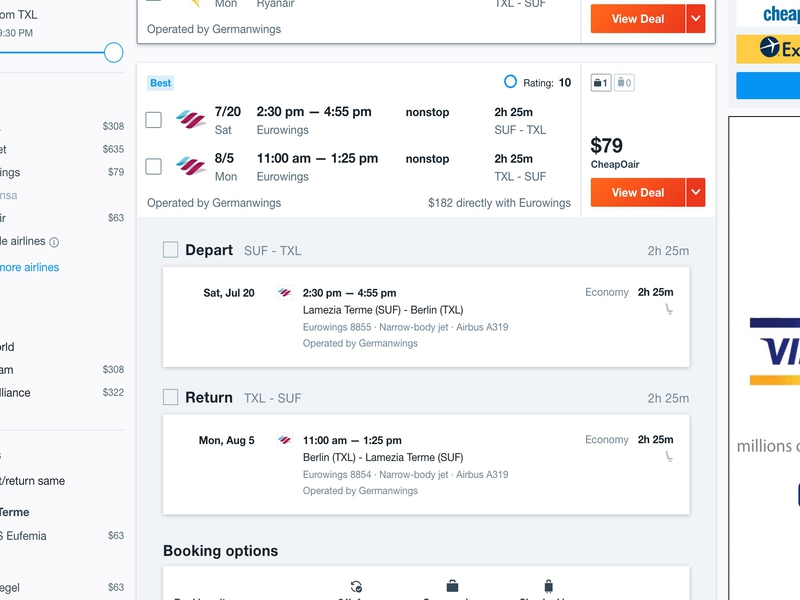Click the Eurowings logo on 8/5 flight
Viewport: 800px width, 600px height.
pos(190,166)
